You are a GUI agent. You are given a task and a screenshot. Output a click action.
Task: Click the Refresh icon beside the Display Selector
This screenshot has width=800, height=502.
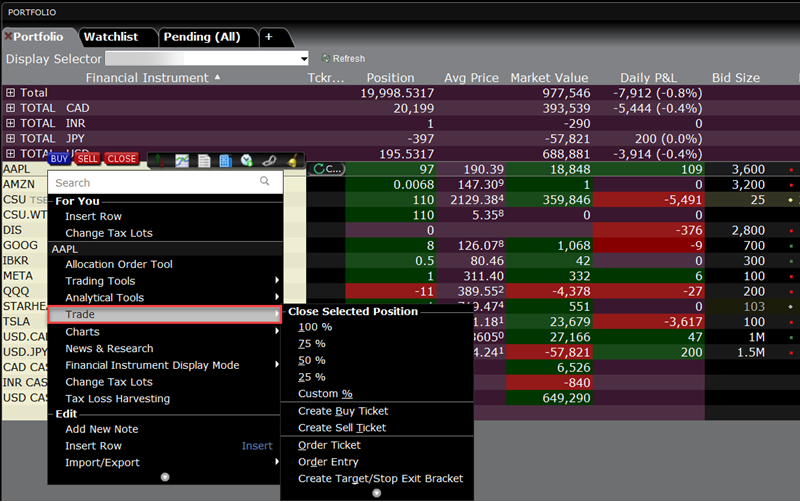pos(326,59)
